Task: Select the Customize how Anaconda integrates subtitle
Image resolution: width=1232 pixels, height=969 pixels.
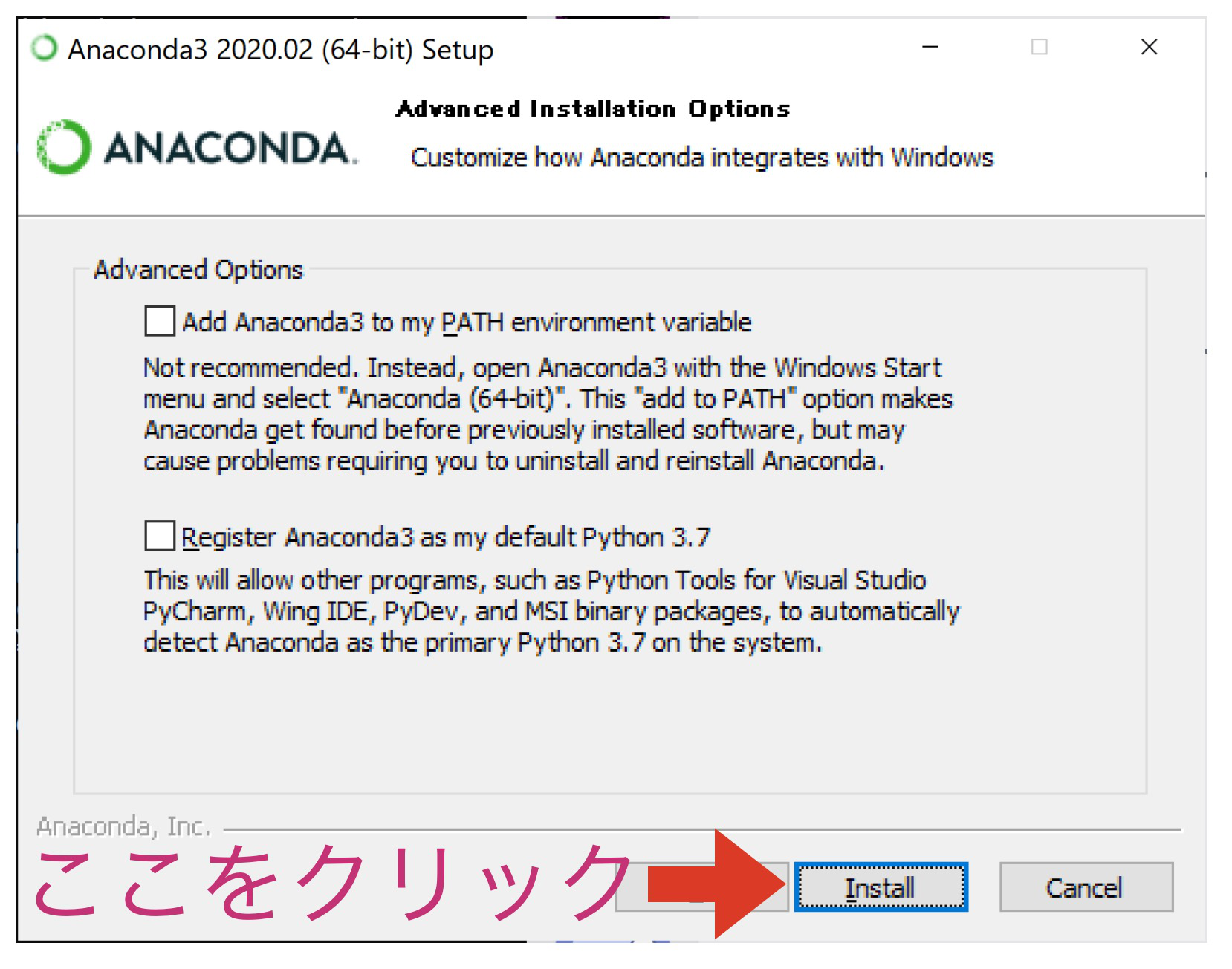Action: coord(703,157)
